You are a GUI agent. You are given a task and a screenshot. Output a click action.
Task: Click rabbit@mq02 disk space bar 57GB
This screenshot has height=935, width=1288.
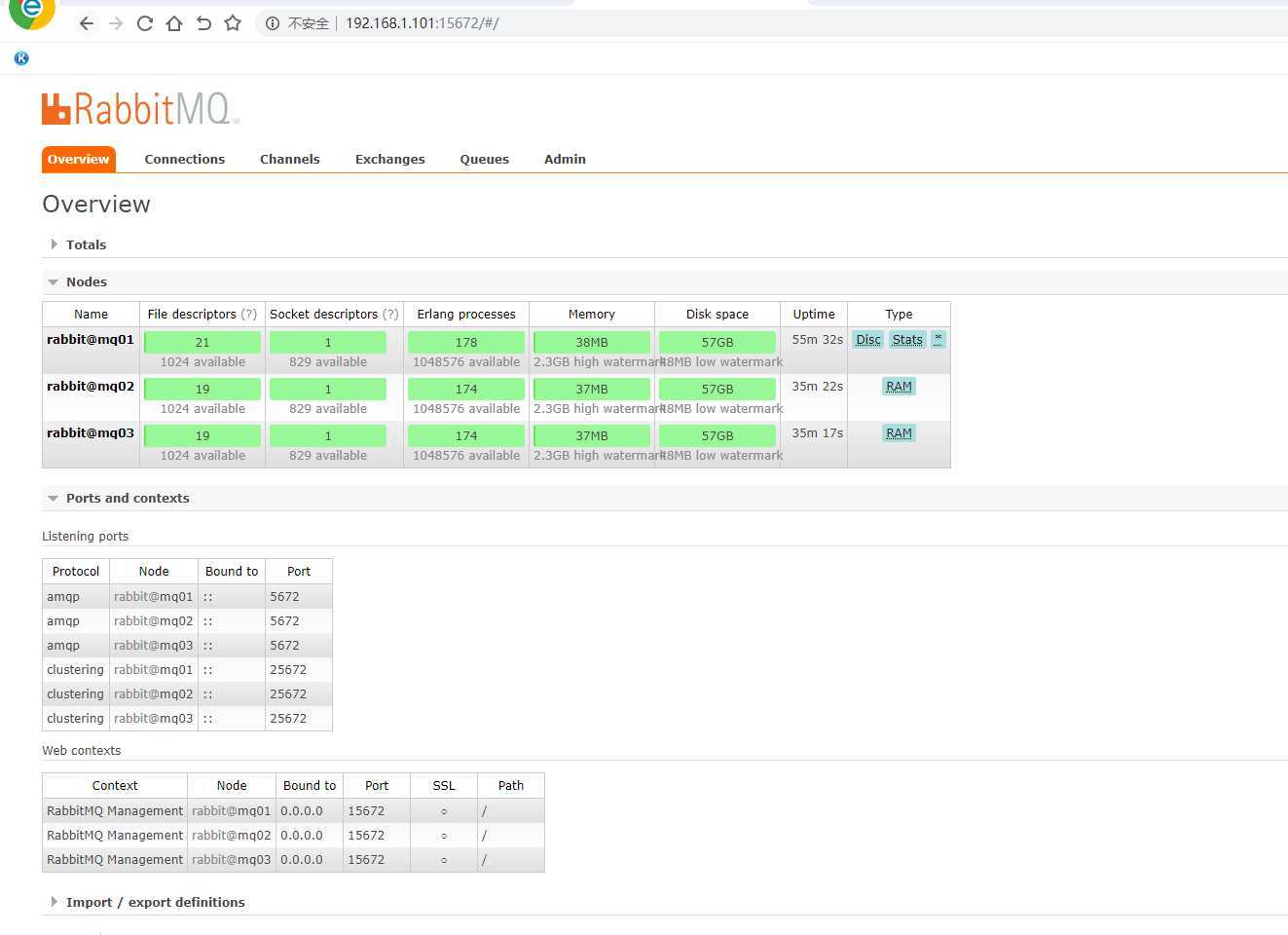[x=718, y=389]
